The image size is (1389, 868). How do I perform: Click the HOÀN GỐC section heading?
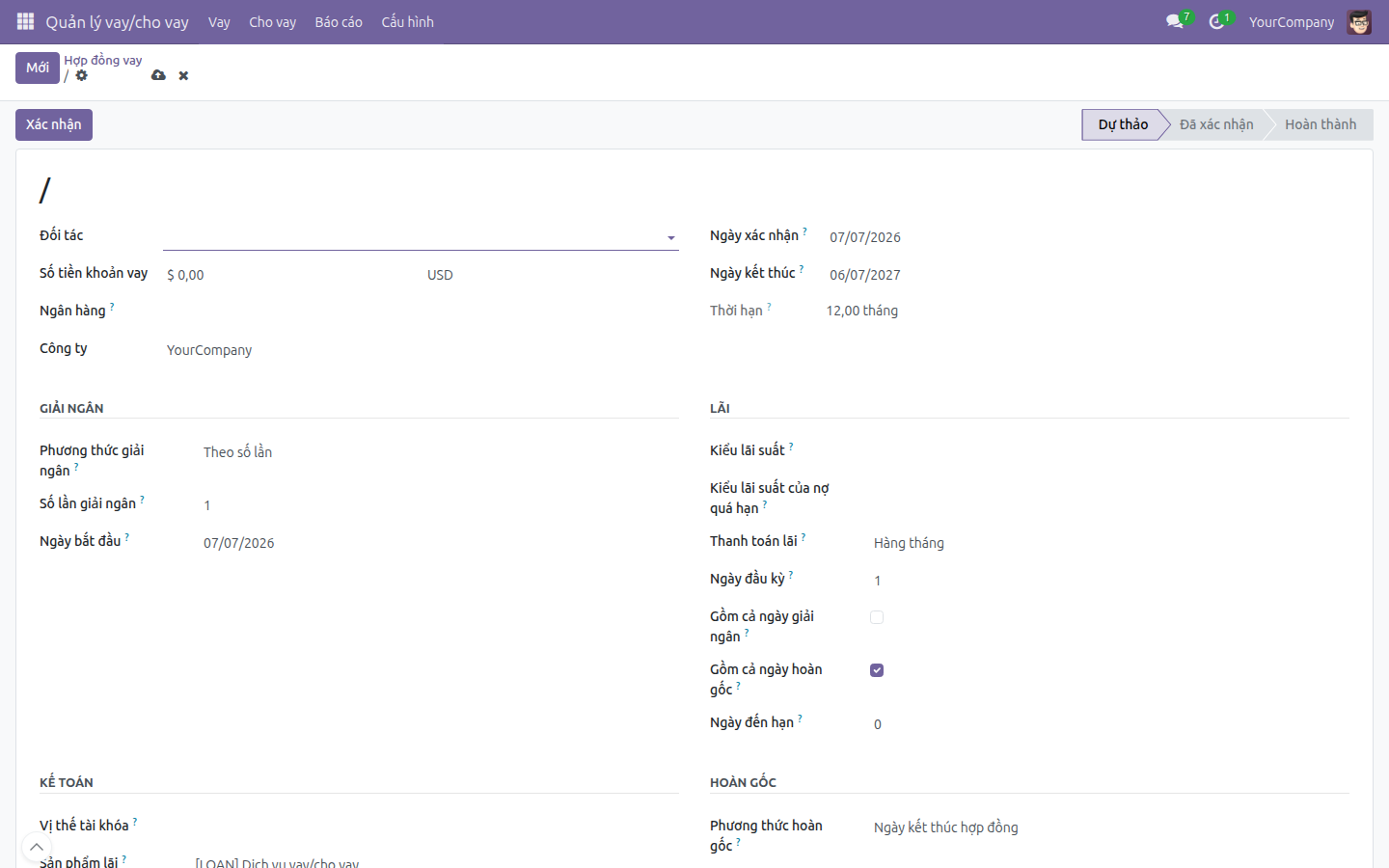coord(743,782)
